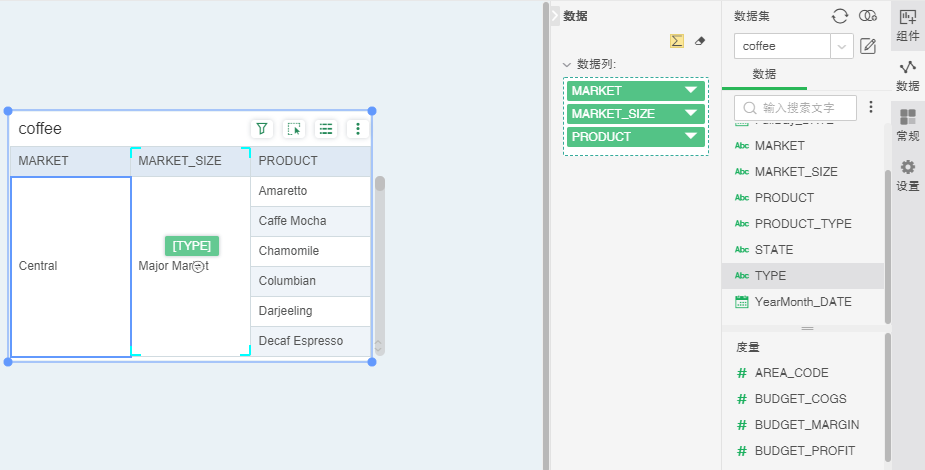Open the MARKET_SIZE column dropdown arrow
This screenshot has height=470, width=925.
[690, 114]
